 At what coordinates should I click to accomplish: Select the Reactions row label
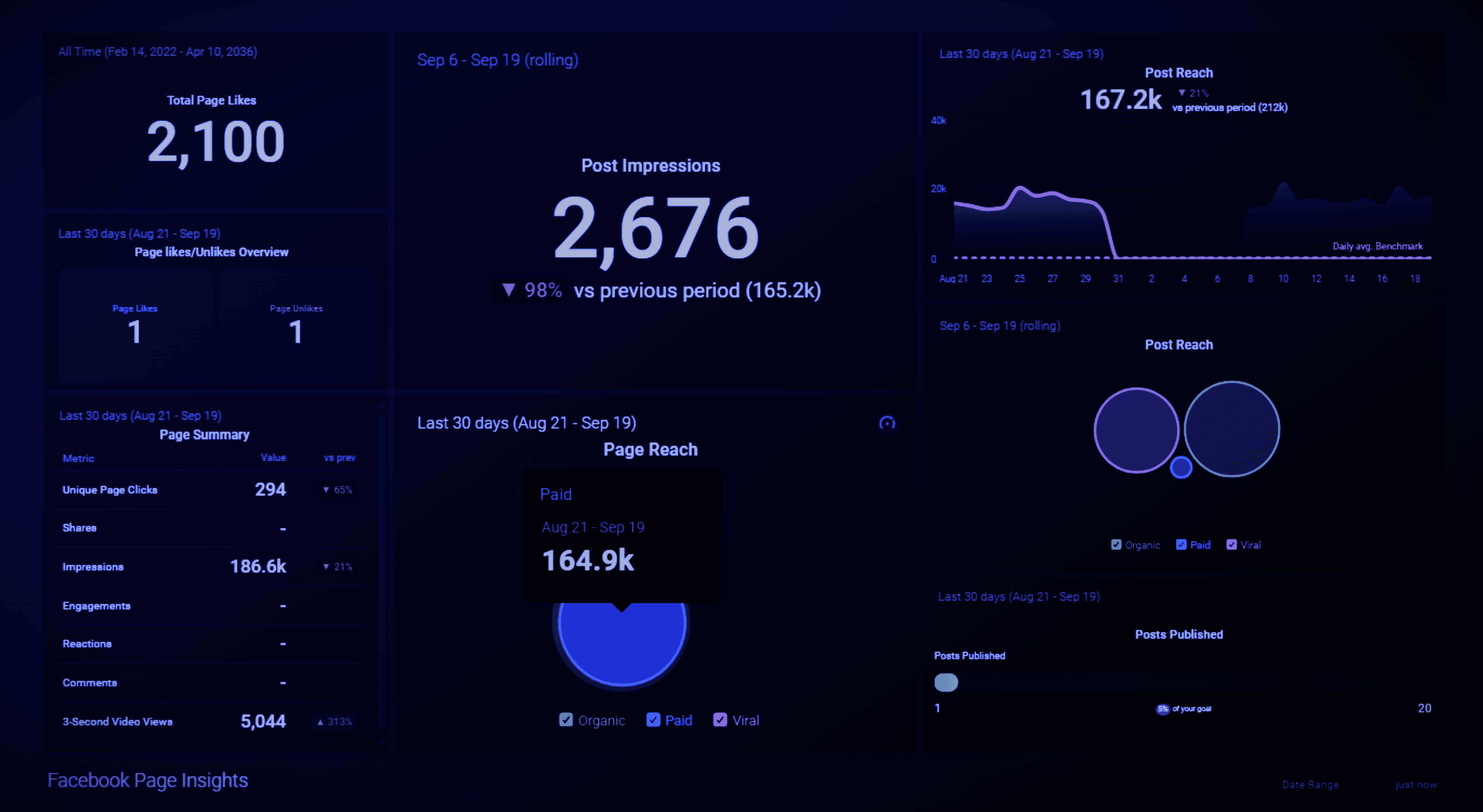(87, 643)
